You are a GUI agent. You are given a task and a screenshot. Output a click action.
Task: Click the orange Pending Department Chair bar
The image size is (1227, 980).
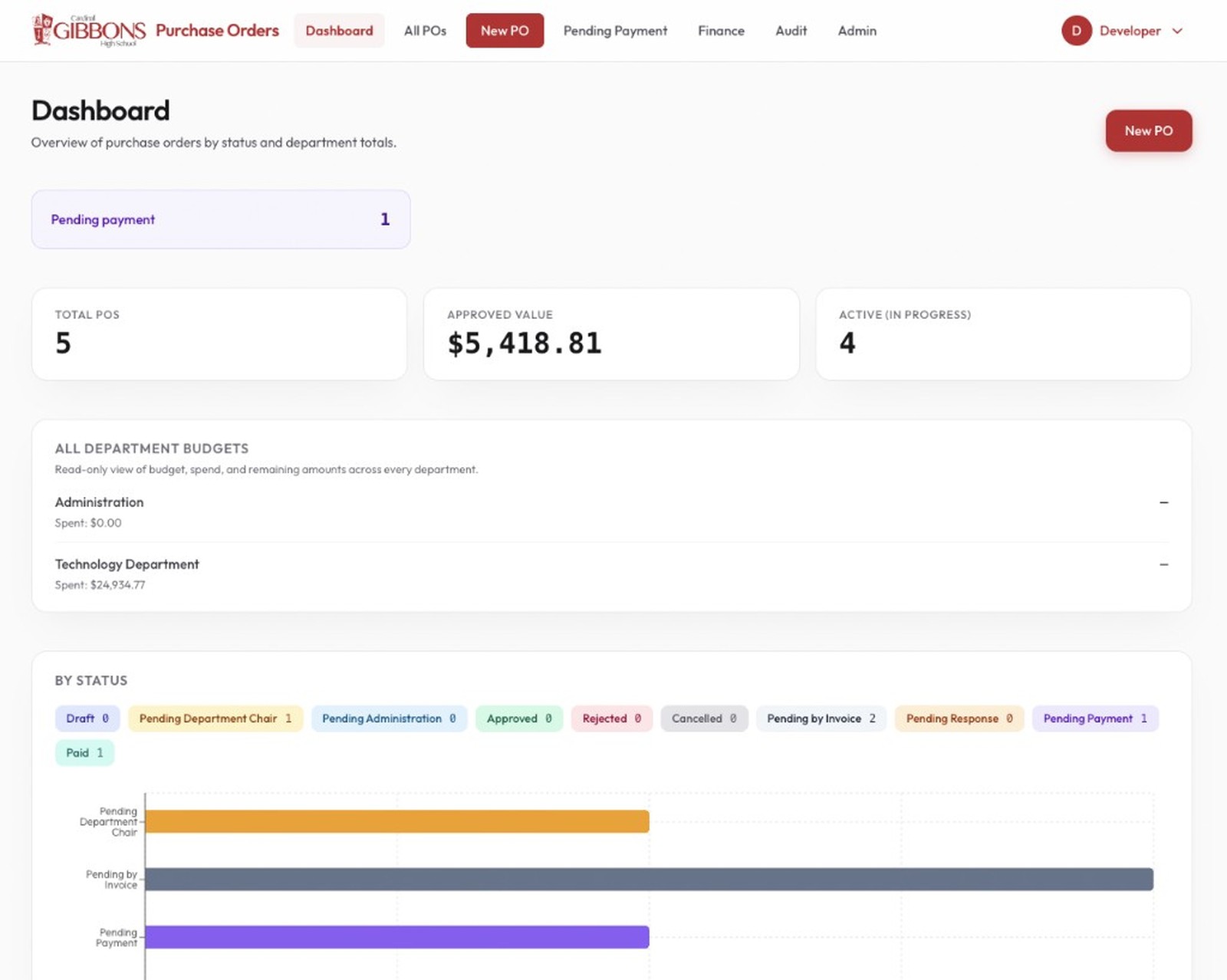397,821
